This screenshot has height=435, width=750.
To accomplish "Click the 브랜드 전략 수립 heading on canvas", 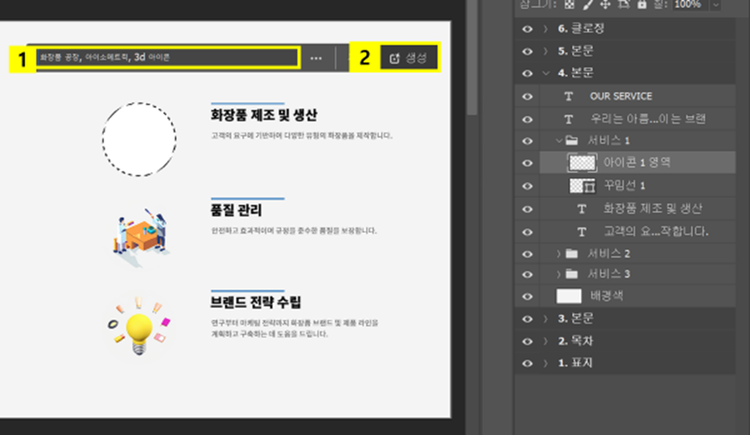I will click(256, 302).
